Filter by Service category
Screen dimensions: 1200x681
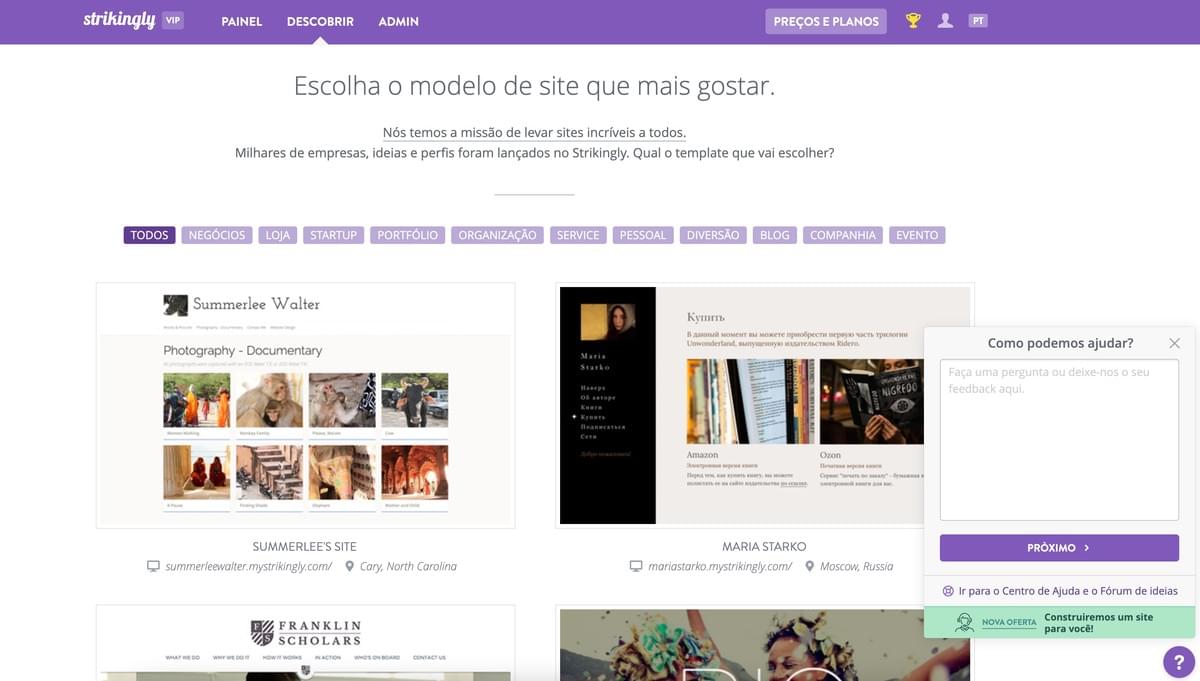(578, 235)
